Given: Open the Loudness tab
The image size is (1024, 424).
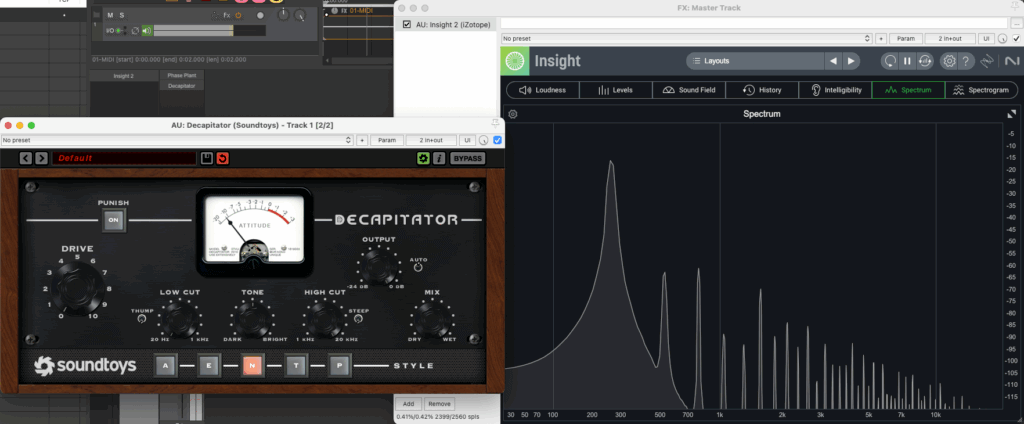Looking at the screenshot, I should (x=542, y=90).
